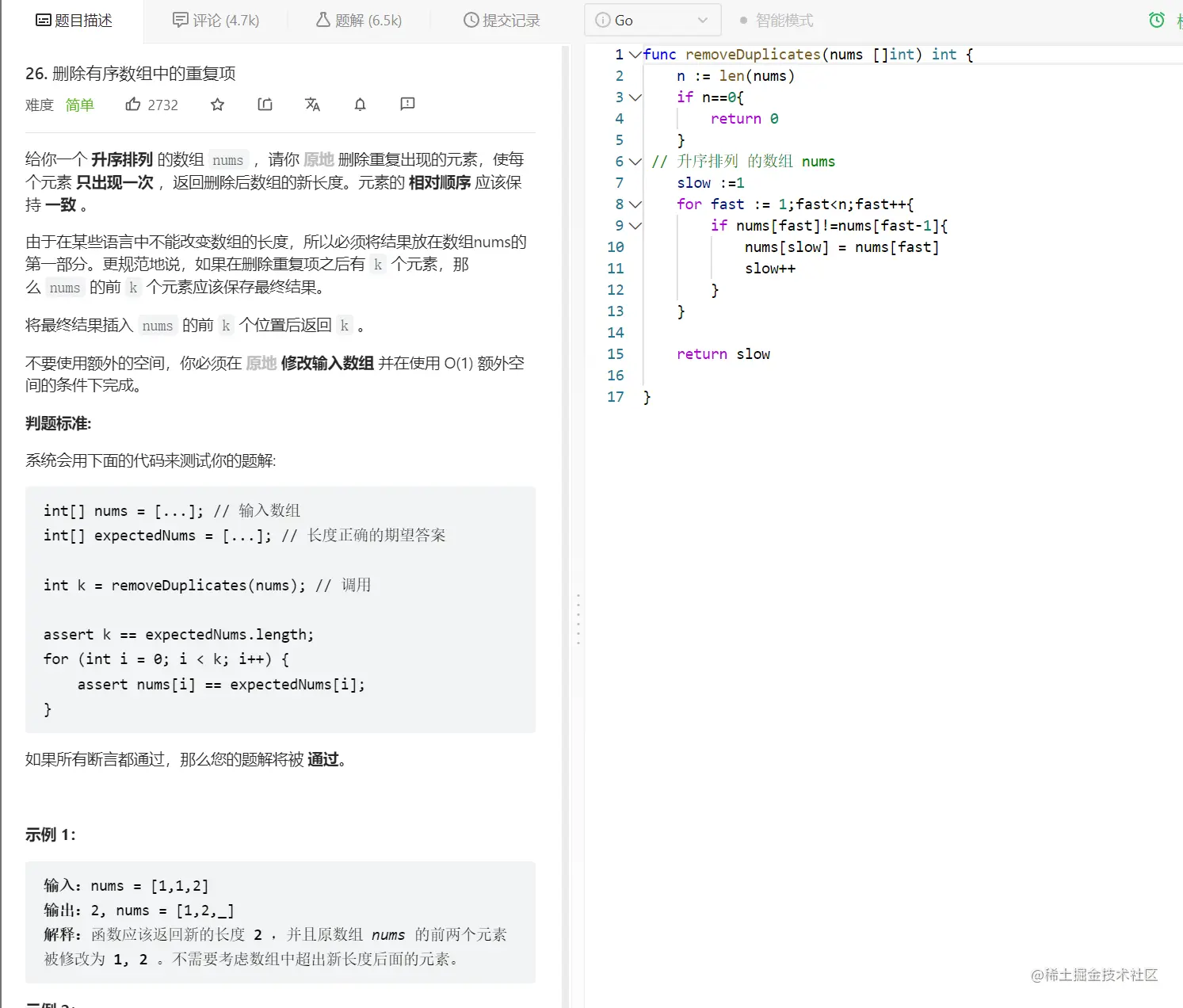Image resolution: width=1183 pixels, height=1008 pixels.
Task: Click the flask icon on 题解 tab
Action: [x=323, y=20]
